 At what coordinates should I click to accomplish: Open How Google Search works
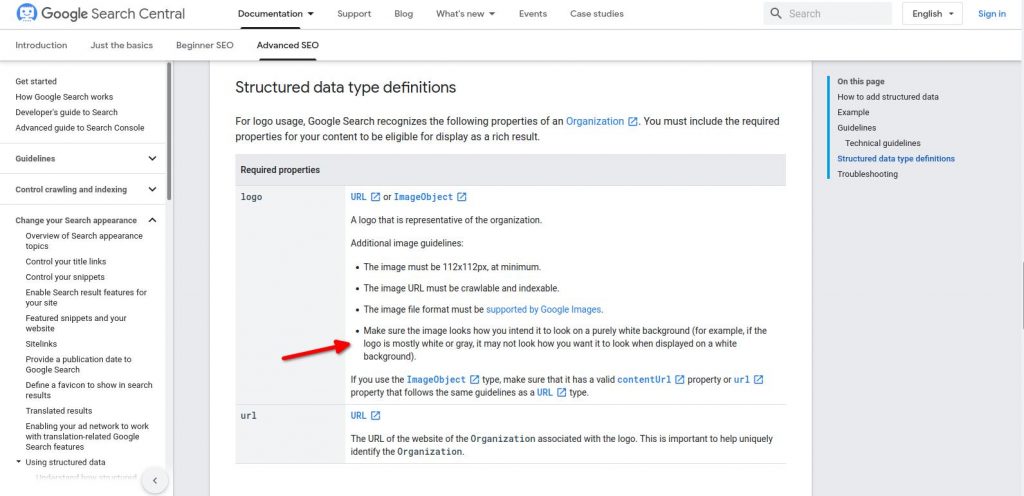pyautogui.click(x=64, y=97)
